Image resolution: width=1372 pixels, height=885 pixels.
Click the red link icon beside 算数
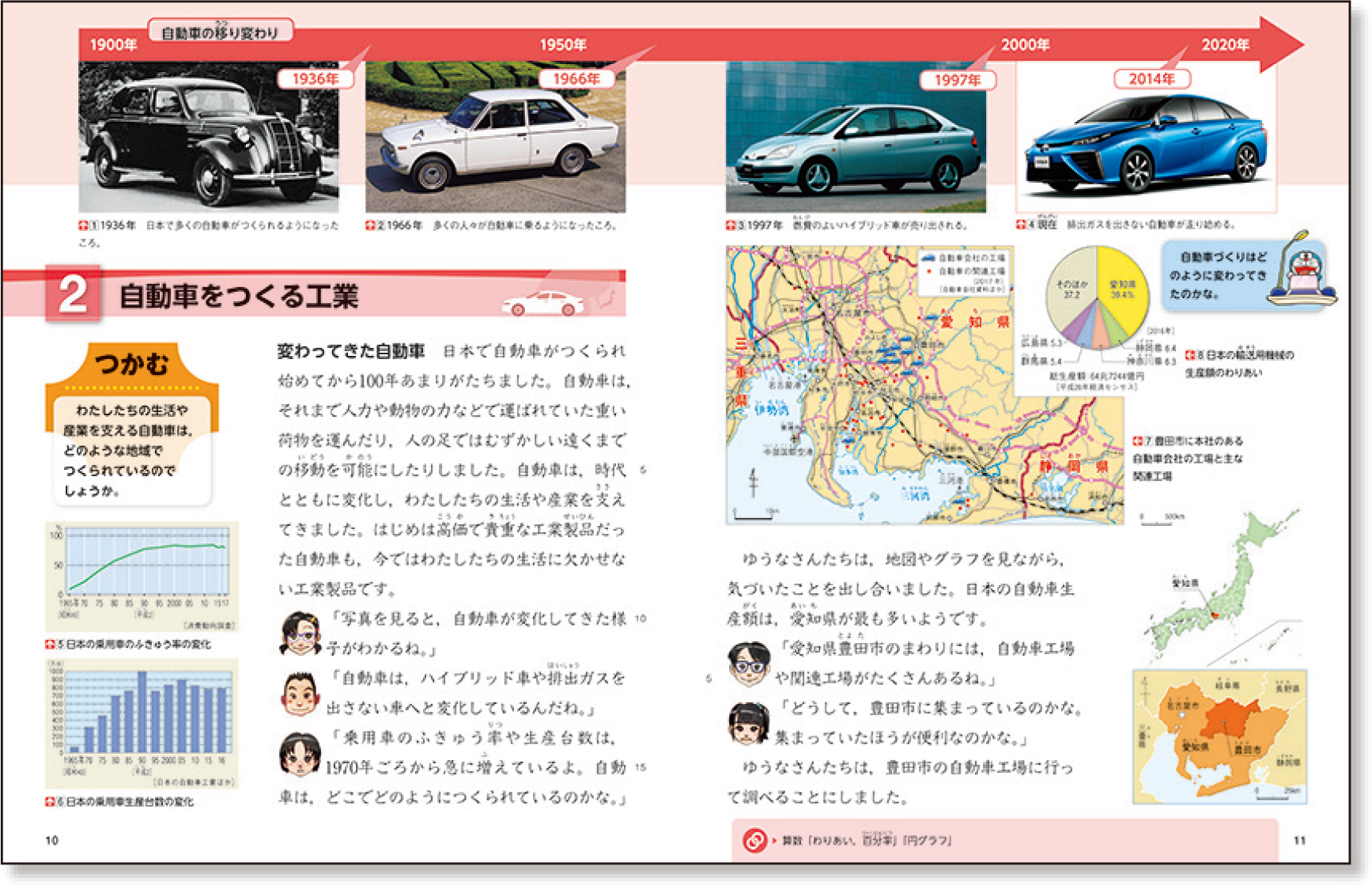pos(754,840)
